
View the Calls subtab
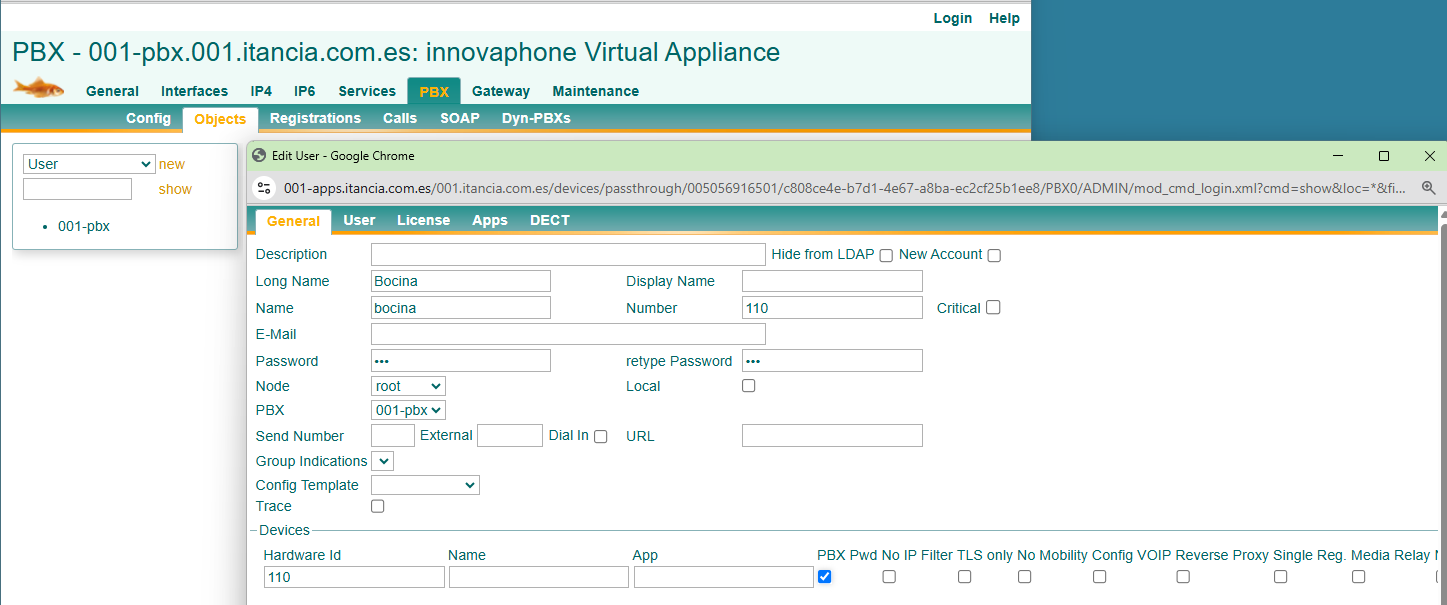click(x=400, y=118)
